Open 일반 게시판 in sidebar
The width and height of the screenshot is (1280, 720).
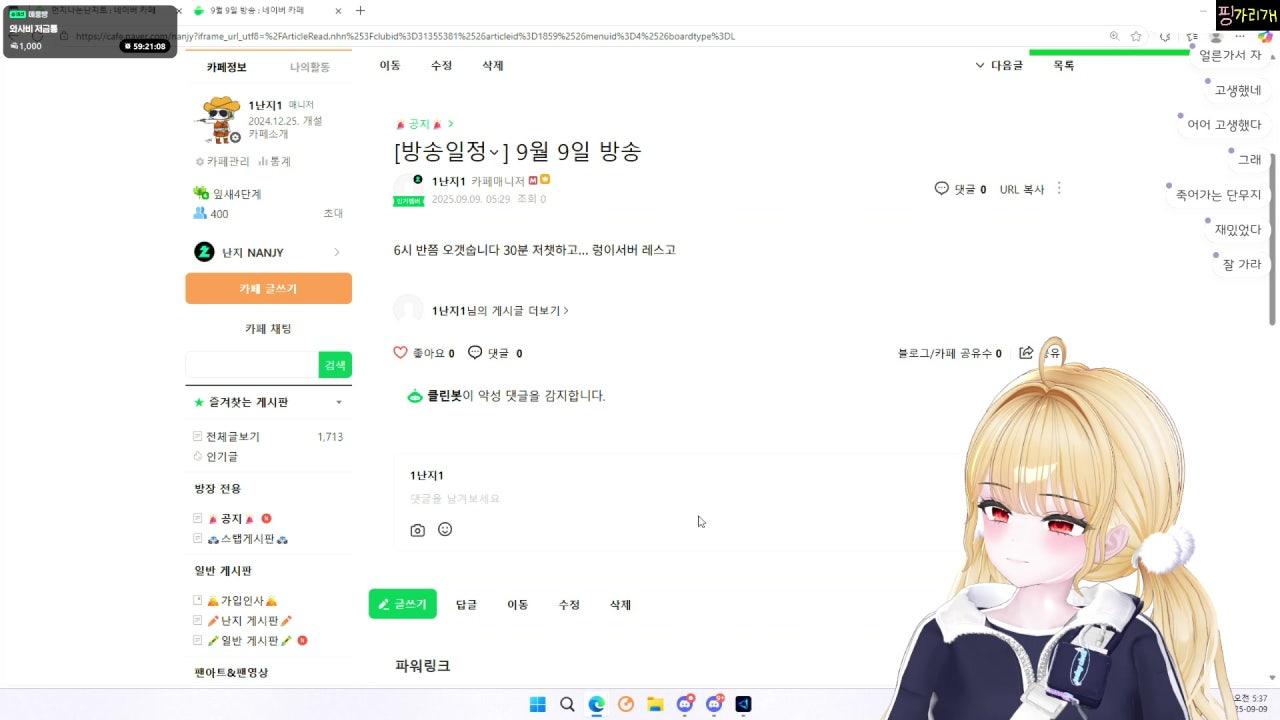(x=249, y=640)
